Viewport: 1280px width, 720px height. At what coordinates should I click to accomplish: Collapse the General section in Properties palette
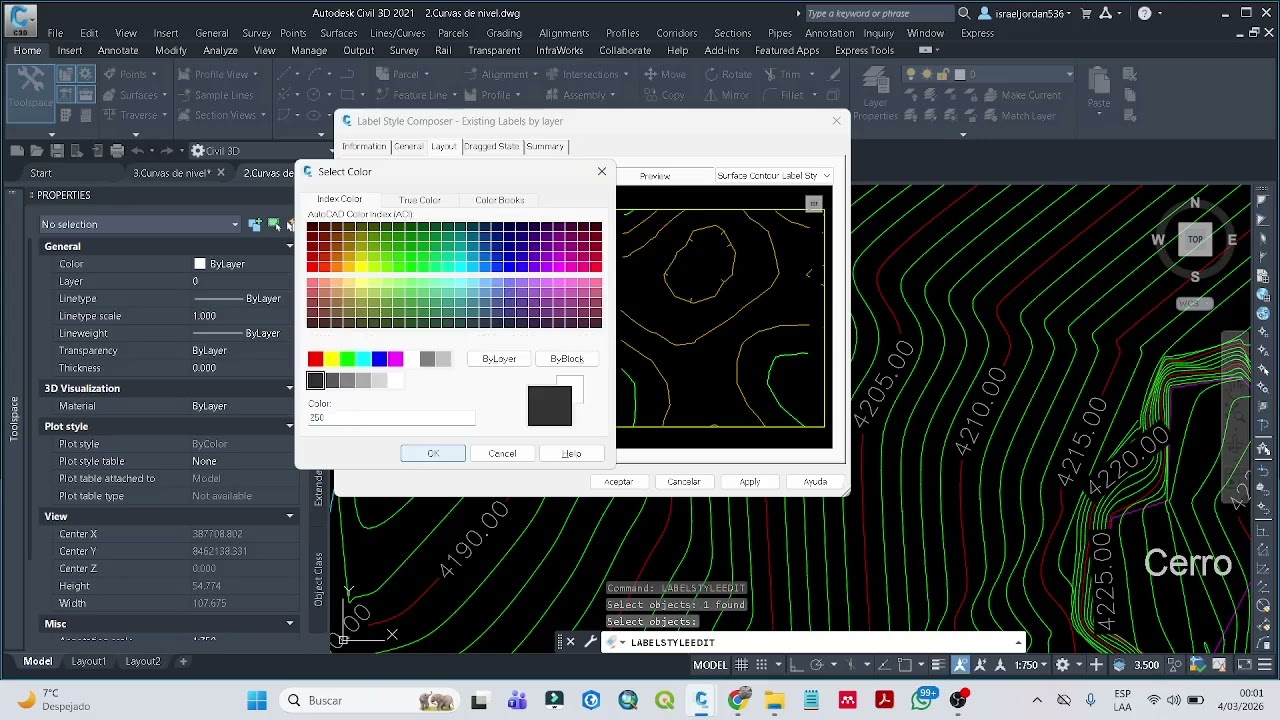pyautogui.click(x=290, y=246)
